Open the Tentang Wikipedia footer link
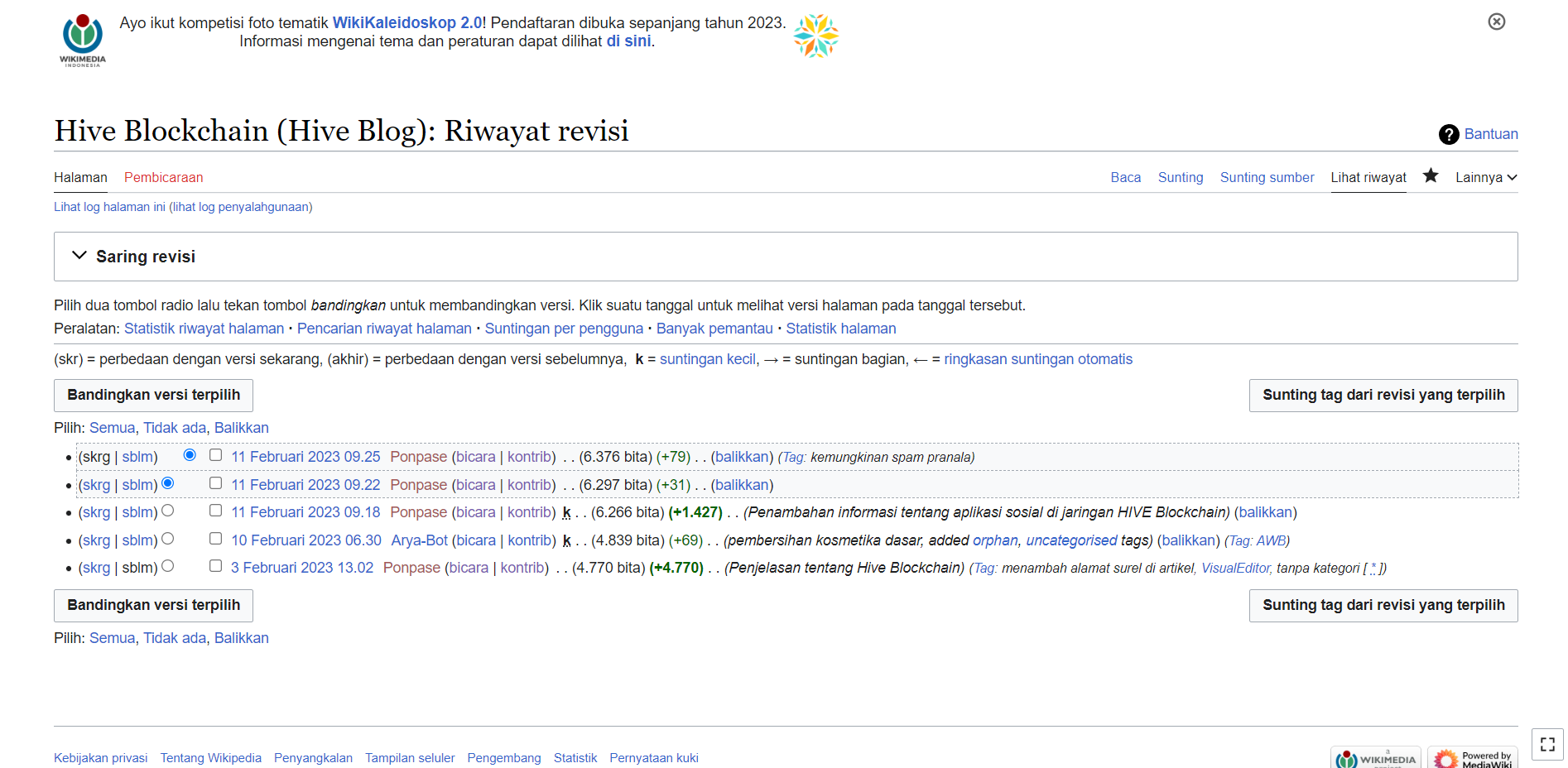The height and width of the screenshot is (768, 1568). 210,758
